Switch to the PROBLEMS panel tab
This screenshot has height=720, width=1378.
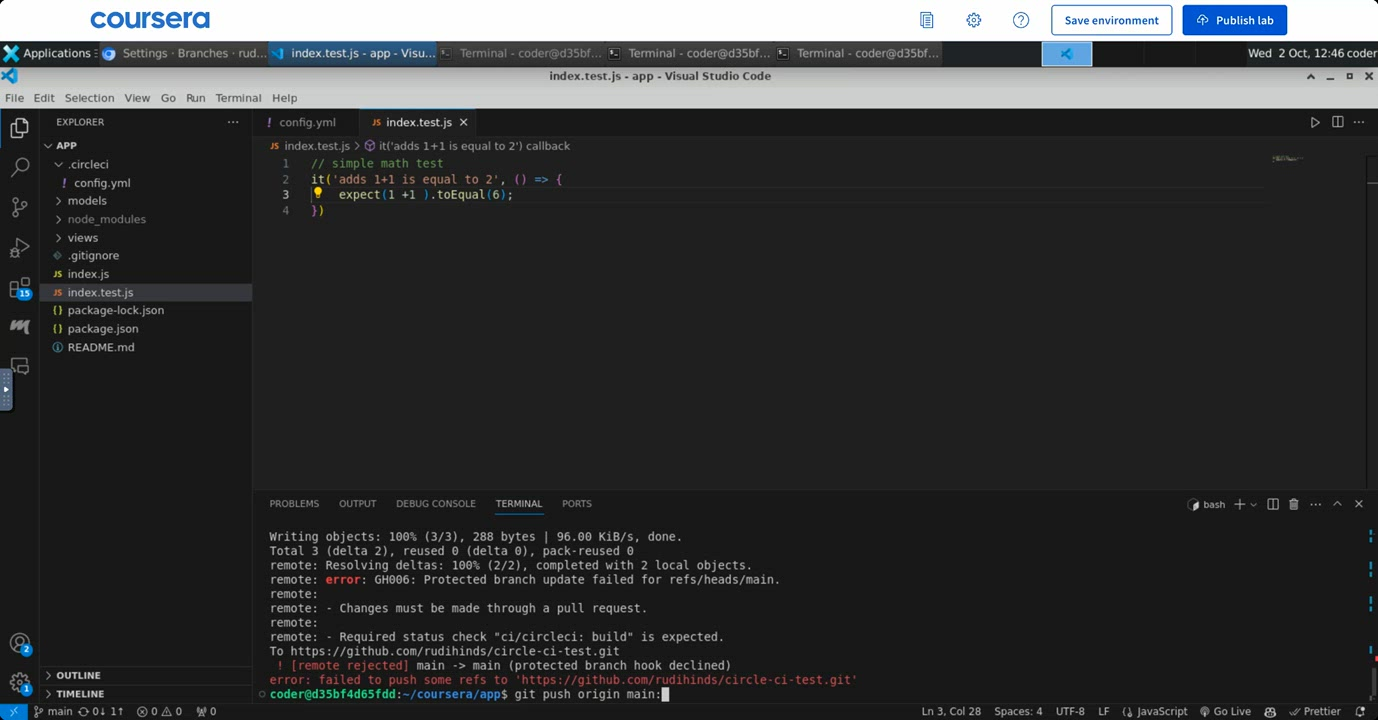(x=294, y=504)
